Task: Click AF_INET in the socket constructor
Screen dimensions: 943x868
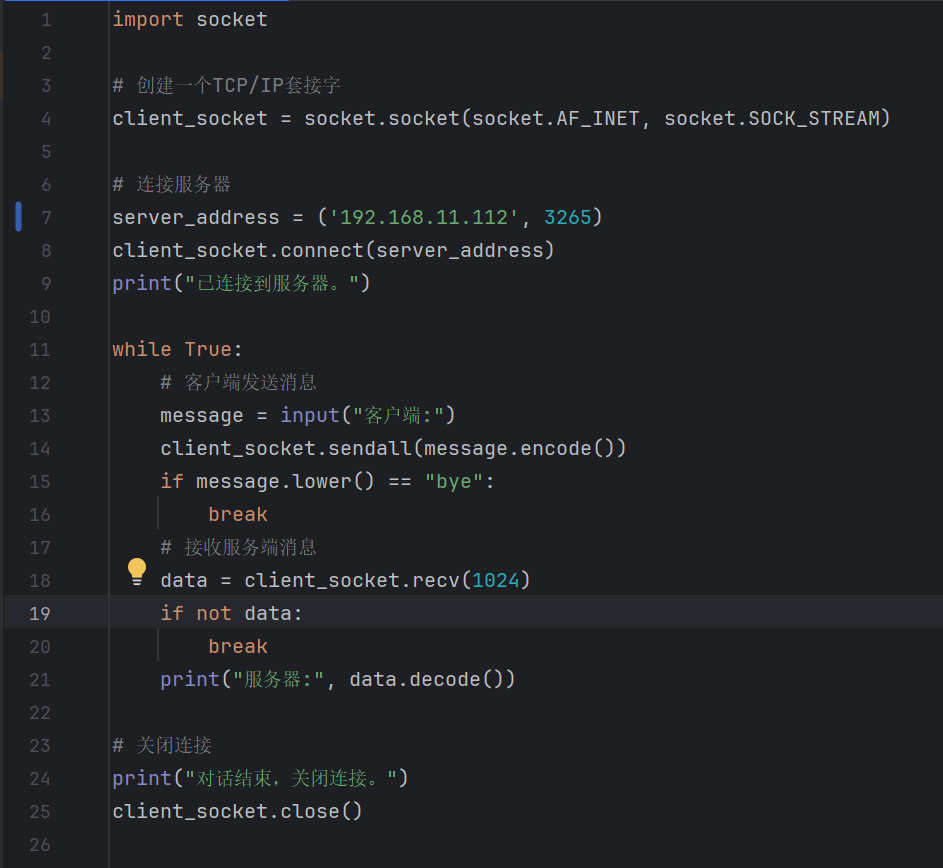Action: pyautogui.click(x=598, y=118)
